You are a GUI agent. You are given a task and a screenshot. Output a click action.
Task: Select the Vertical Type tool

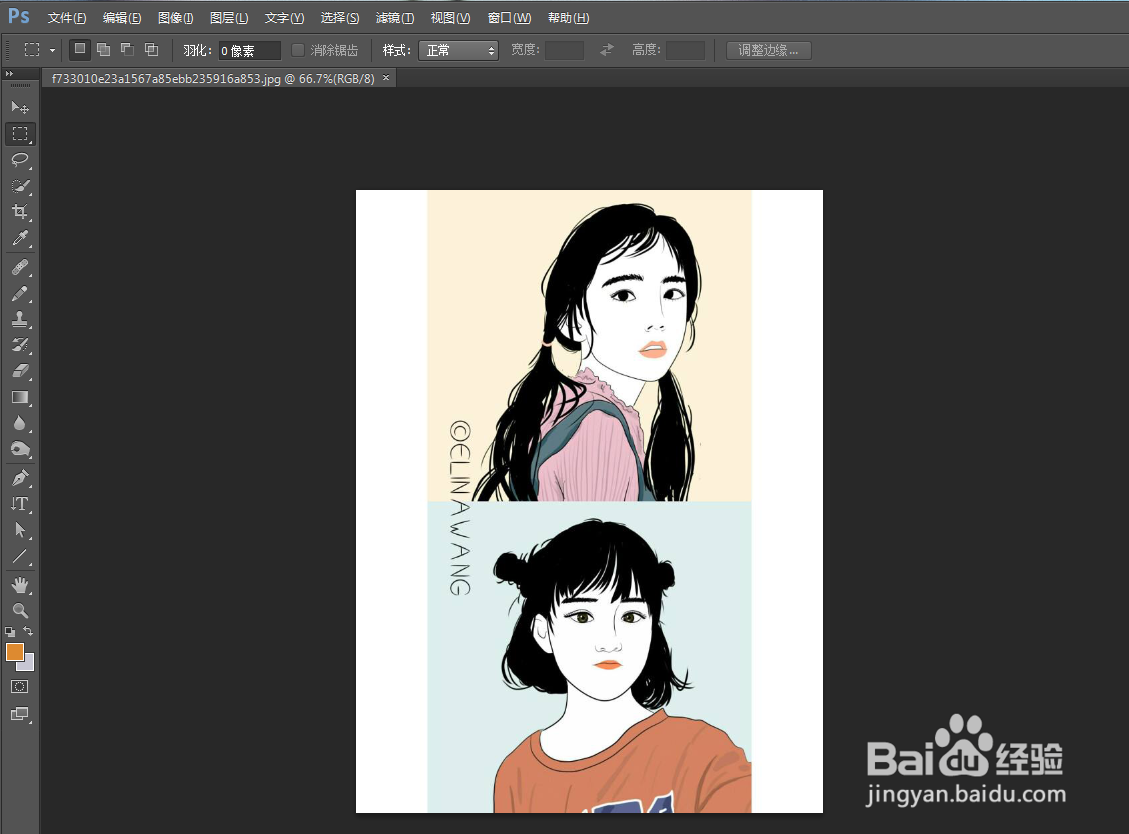pyautogui.click(x=19, y=504)
